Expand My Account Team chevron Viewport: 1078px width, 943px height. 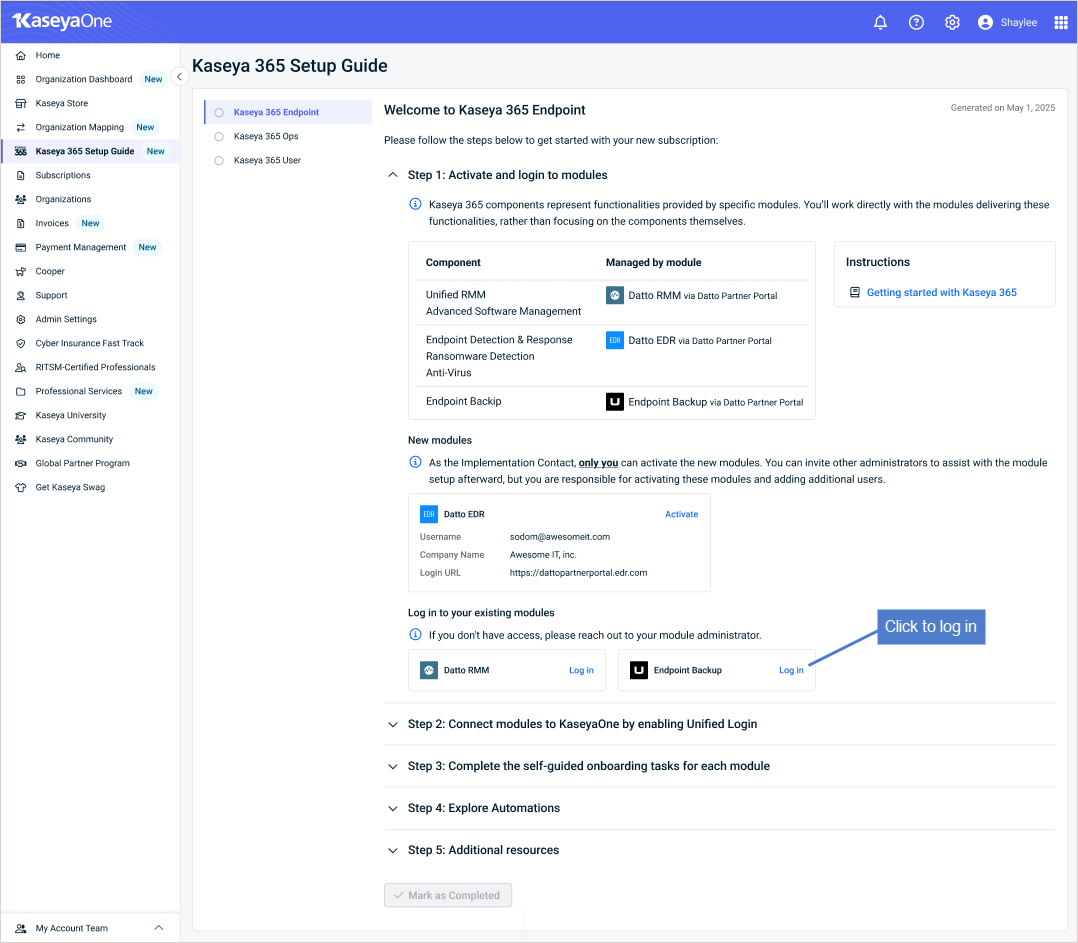[x=159, y=928]
